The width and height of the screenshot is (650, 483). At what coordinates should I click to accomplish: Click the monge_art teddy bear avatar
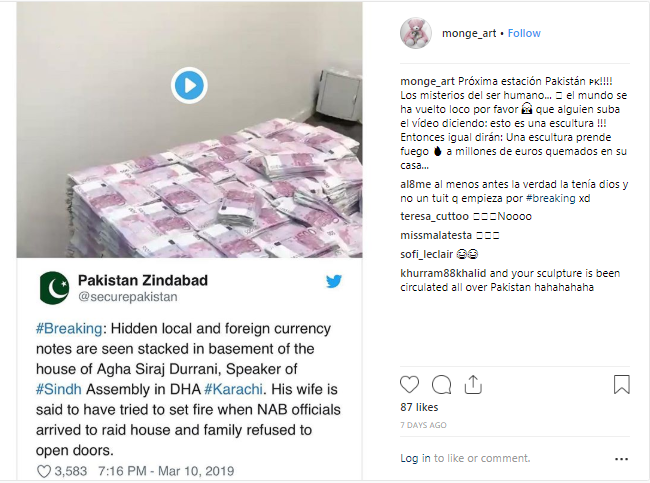click(x=416, y=33)
